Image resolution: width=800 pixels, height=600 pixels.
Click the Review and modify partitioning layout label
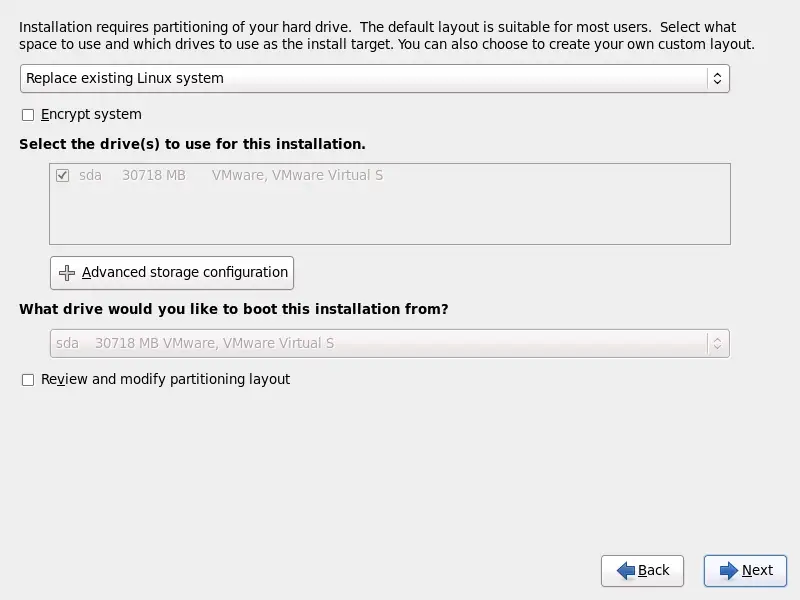tap(165, 380)
